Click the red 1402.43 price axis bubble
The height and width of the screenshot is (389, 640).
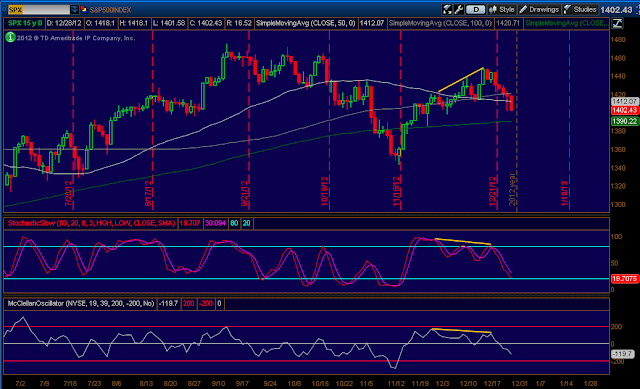pos(624,110)
